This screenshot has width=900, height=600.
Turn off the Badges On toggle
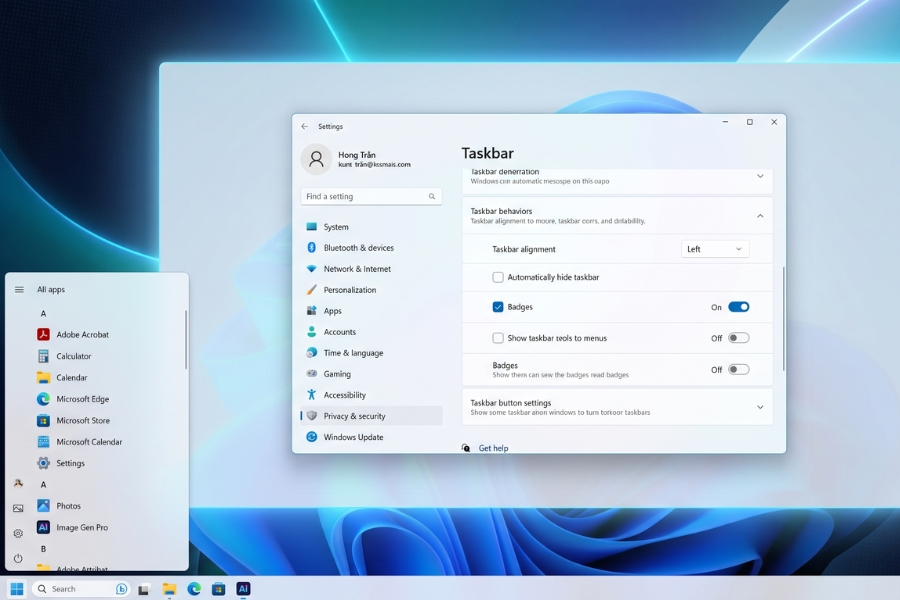coord(739,307)
